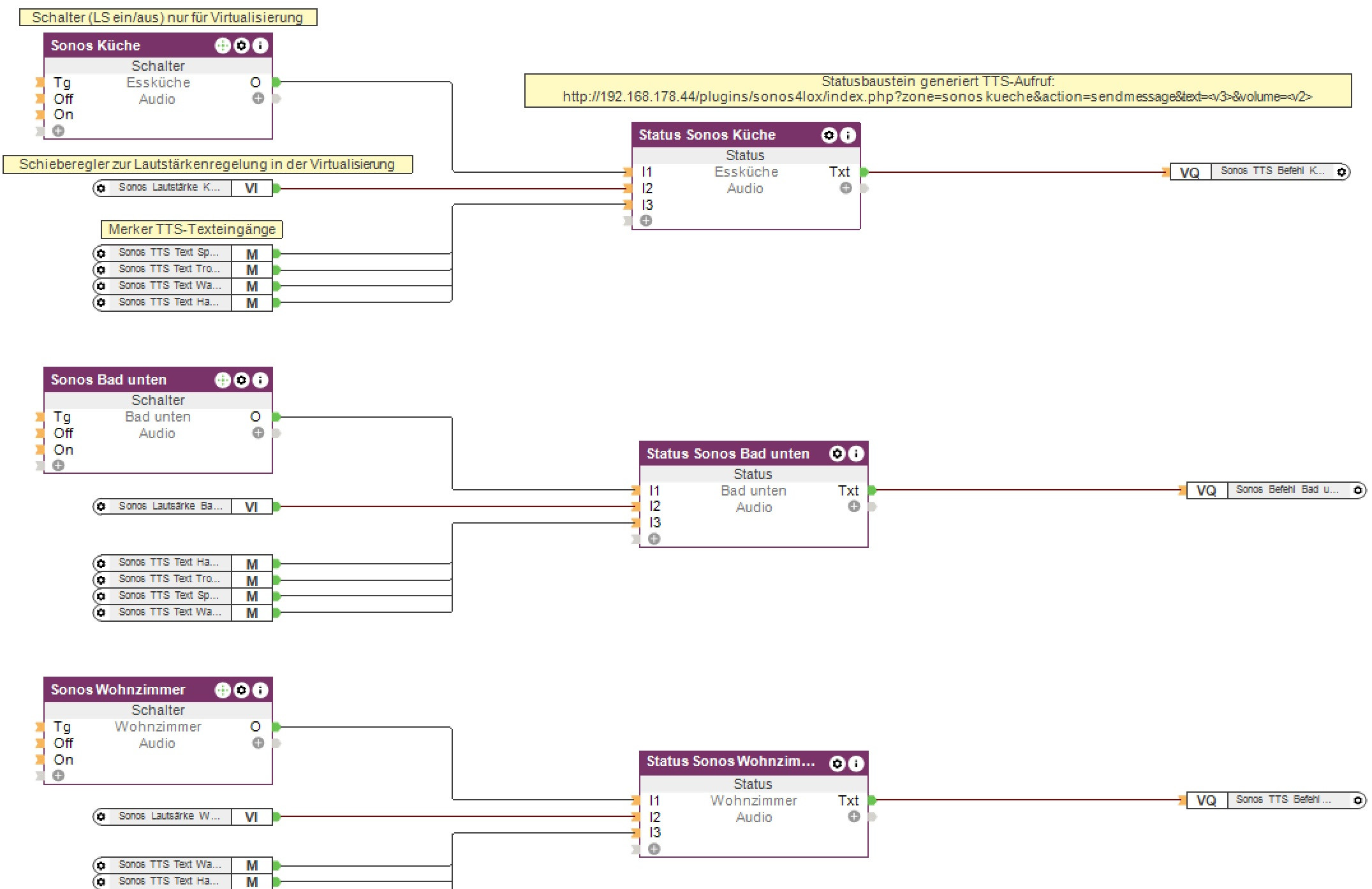The width and height of the screenshot is (1372, 889).
Task: Click green crosshair icon on Sonos Bad unten
Action: [x=223, y=380]
